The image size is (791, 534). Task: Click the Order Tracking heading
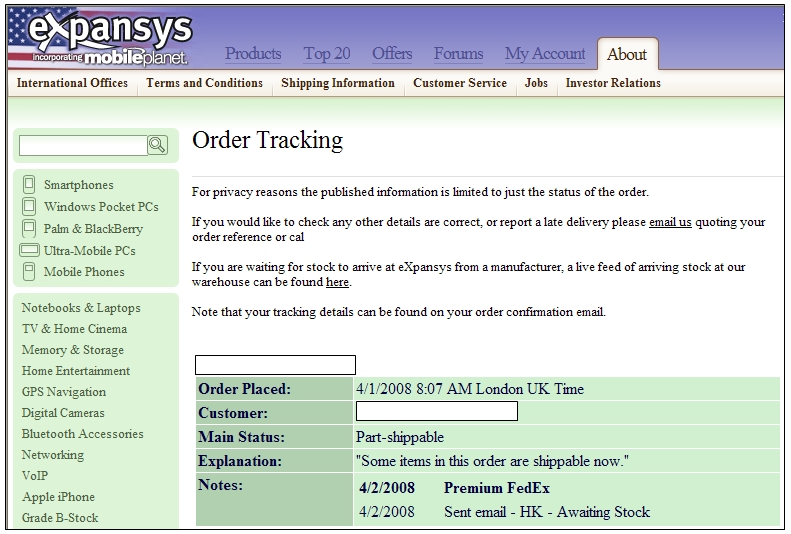coord(268,141)
